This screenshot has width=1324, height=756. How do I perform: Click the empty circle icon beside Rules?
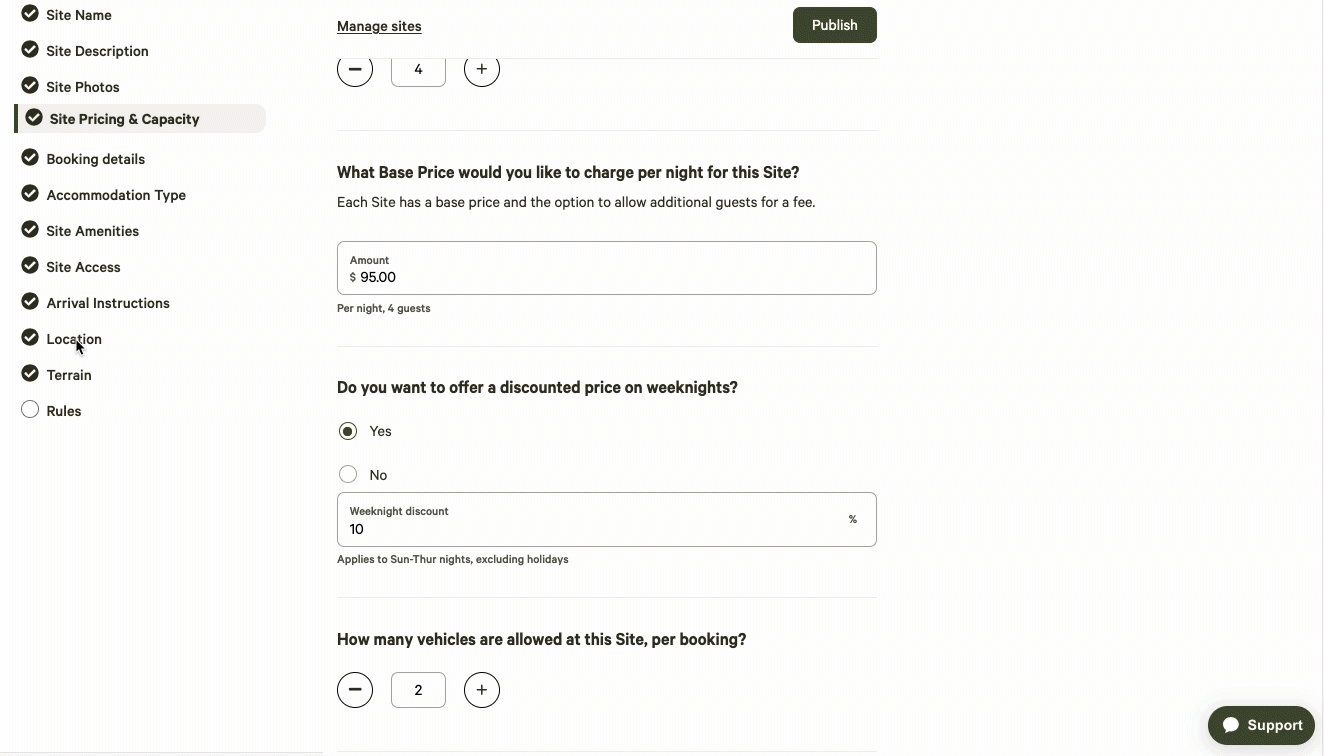[x=30, y=409]
